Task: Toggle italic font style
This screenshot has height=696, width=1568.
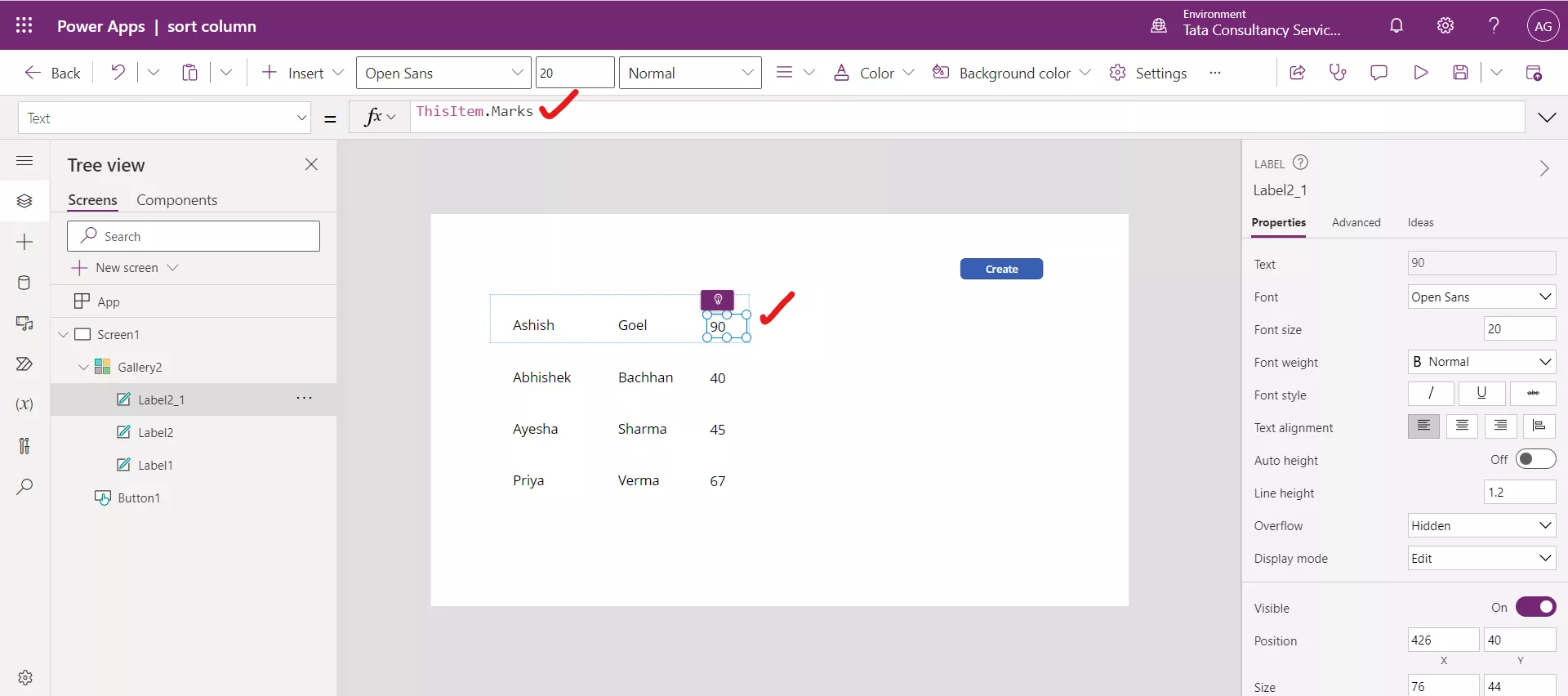Action: (1431, 394)
